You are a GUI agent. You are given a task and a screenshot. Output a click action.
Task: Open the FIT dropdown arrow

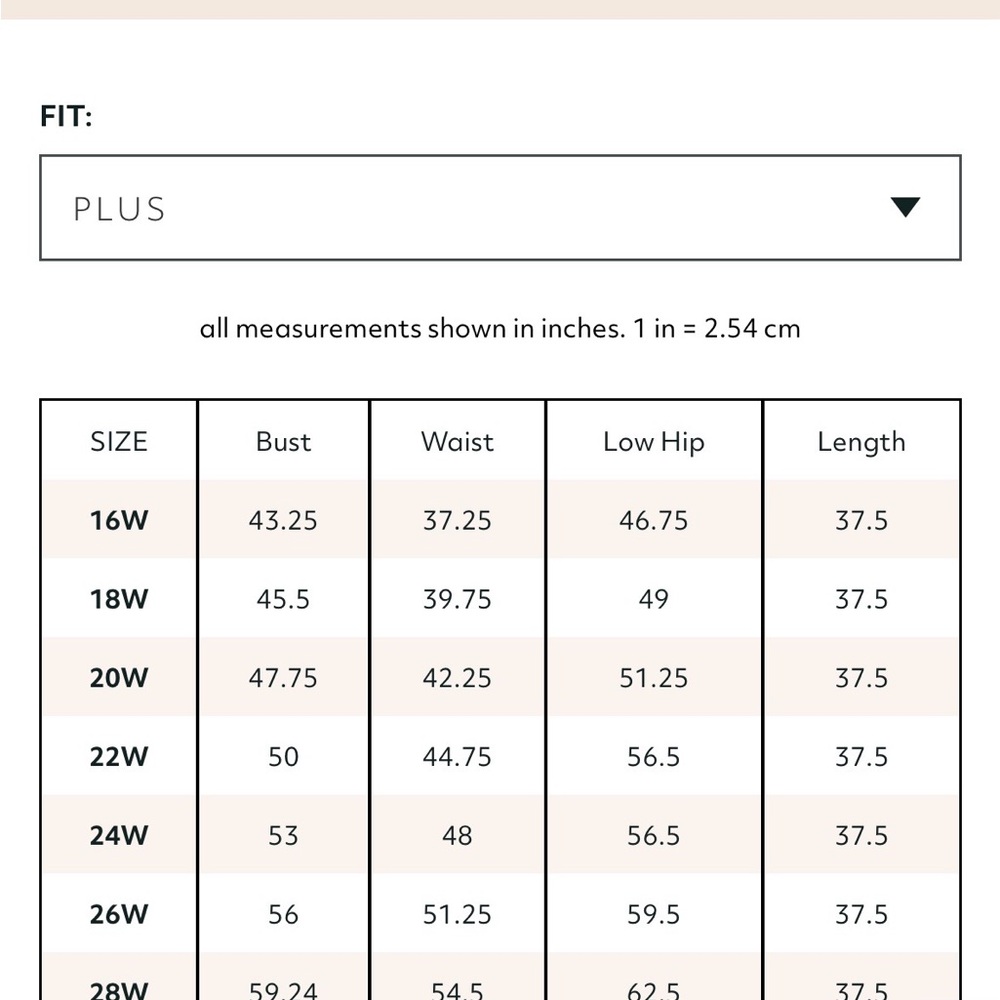(x=905, y=207)
